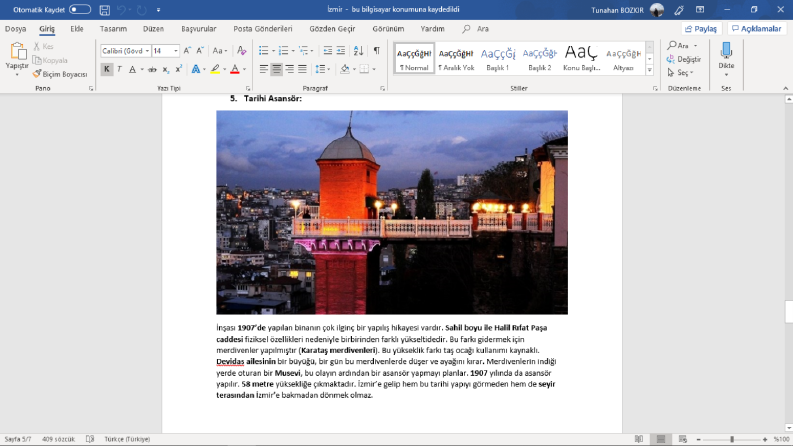793x446 pixels.
Task: Open the Seç select dropdown
Action: (x=680, y=73)
